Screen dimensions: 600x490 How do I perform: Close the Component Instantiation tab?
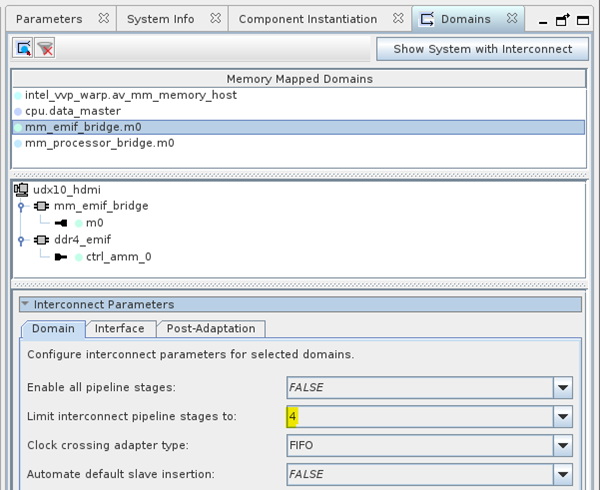click(398, 19)
